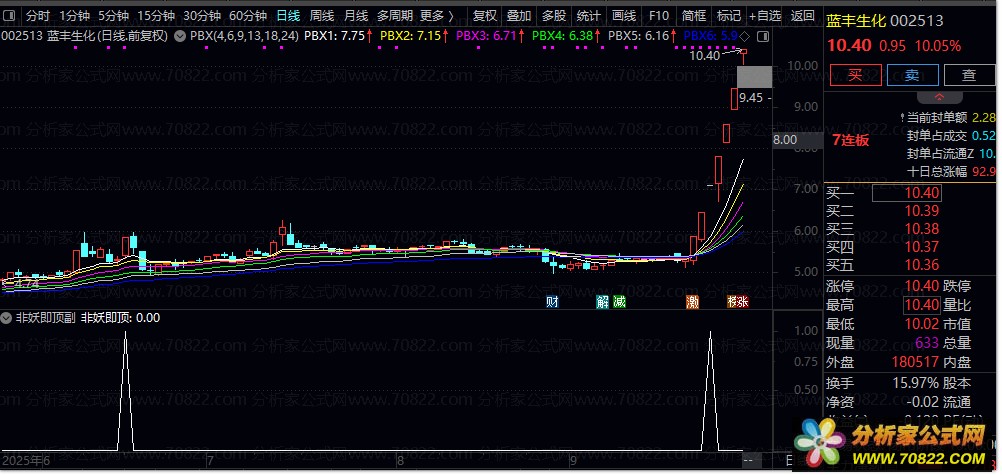This screenshot has width=1002, height=475.
Task: Click the 2025年6 date axis label
Action: click(24, 460)
